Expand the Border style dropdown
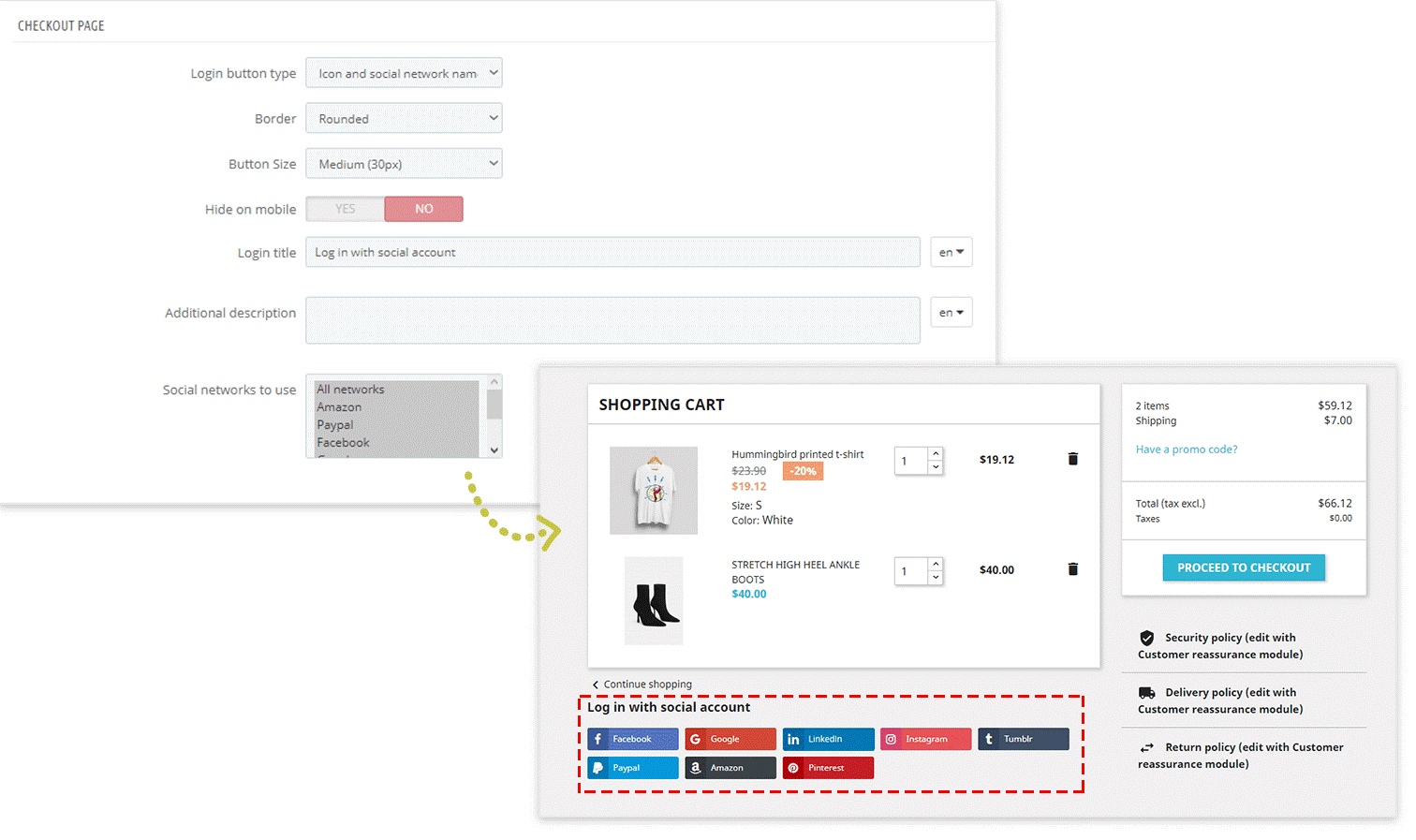Viewport: 1416px width, 840px height. pyautogui.click(x=404, y=119)
